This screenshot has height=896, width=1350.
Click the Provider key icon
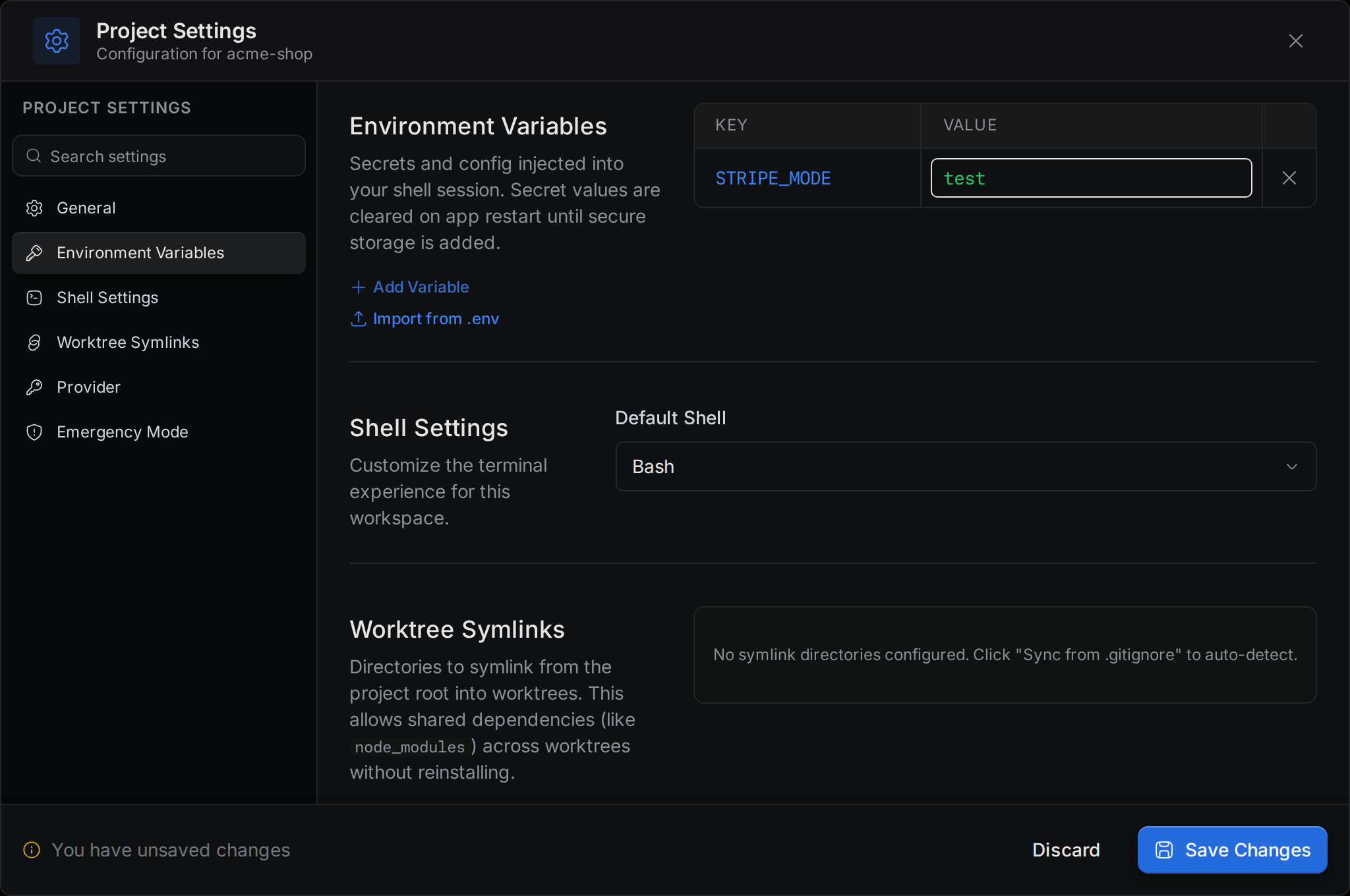(34, 387)
